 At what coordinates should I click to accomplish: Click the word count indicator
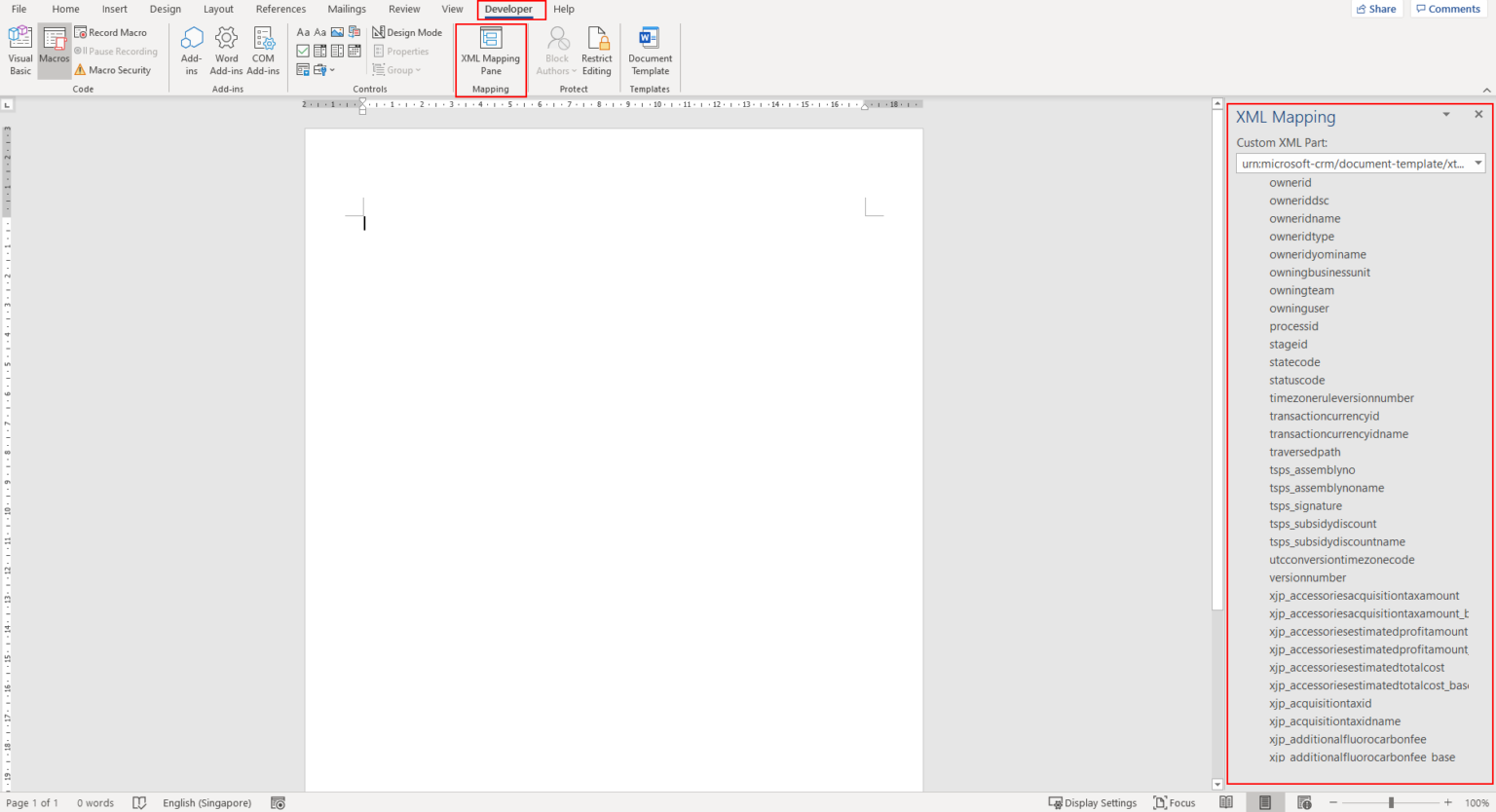(94, 802)
